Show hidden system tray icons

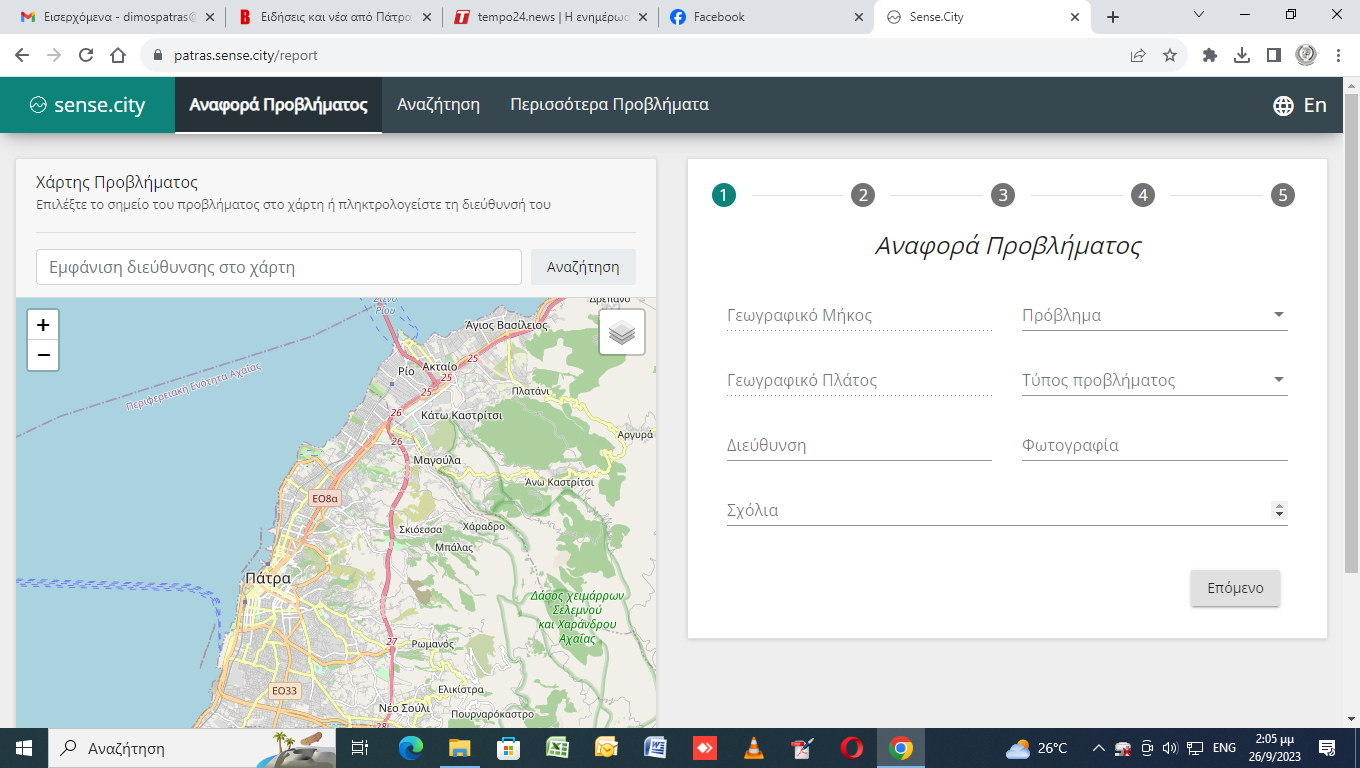[x=1099, y=748]
